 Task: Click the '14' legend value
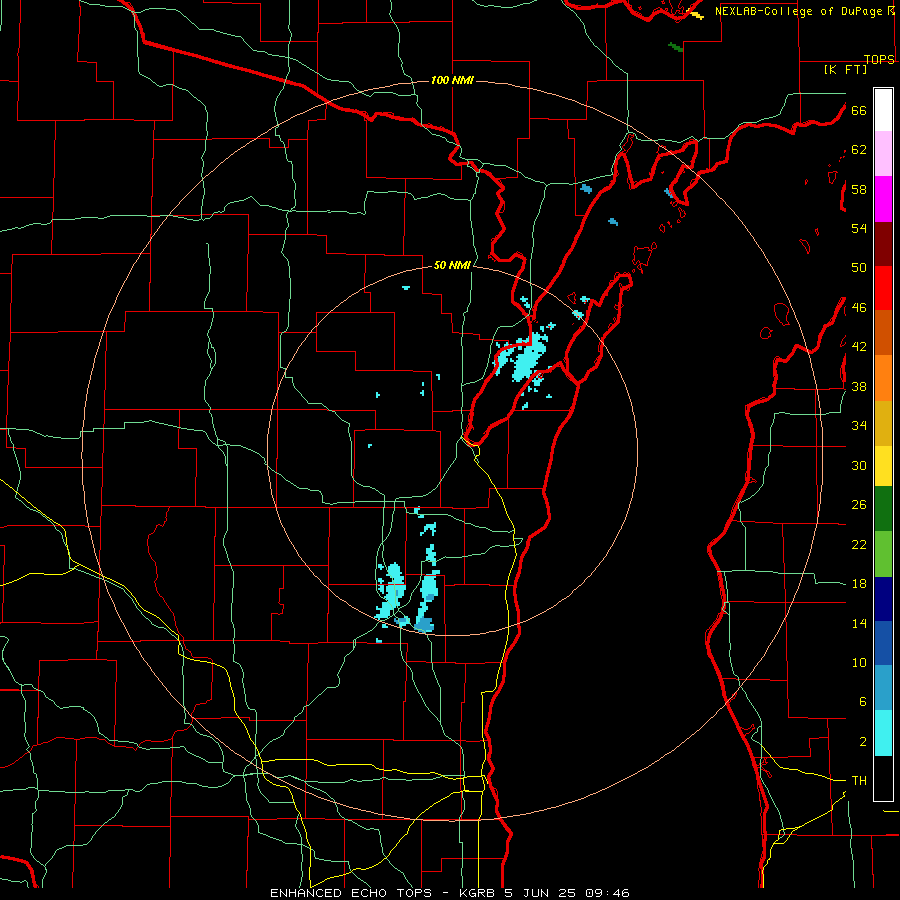(x=859, y=623)
